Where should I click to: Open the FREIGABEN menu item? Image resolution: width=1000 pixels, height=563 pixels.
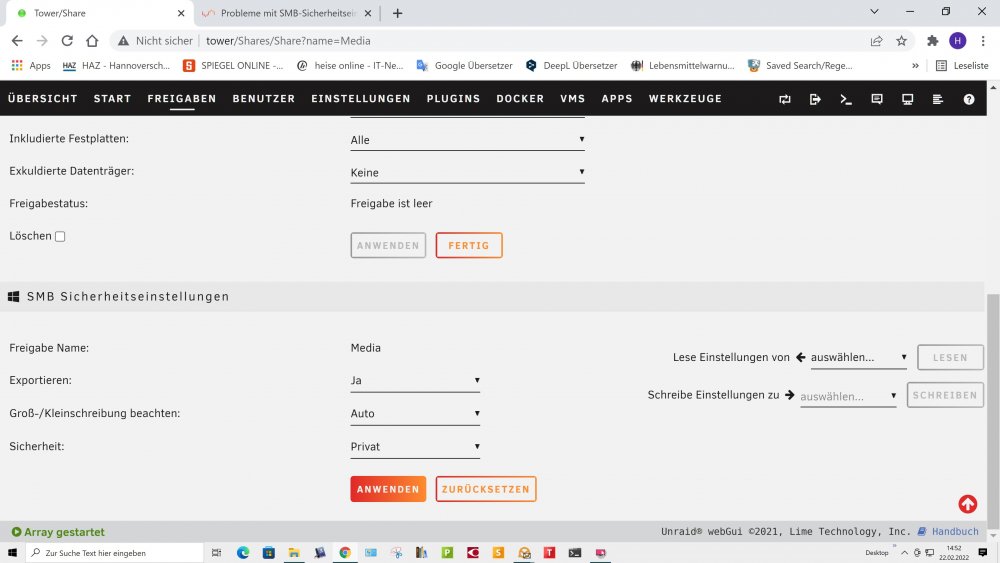pyautogui.click(x=182, y=99)
